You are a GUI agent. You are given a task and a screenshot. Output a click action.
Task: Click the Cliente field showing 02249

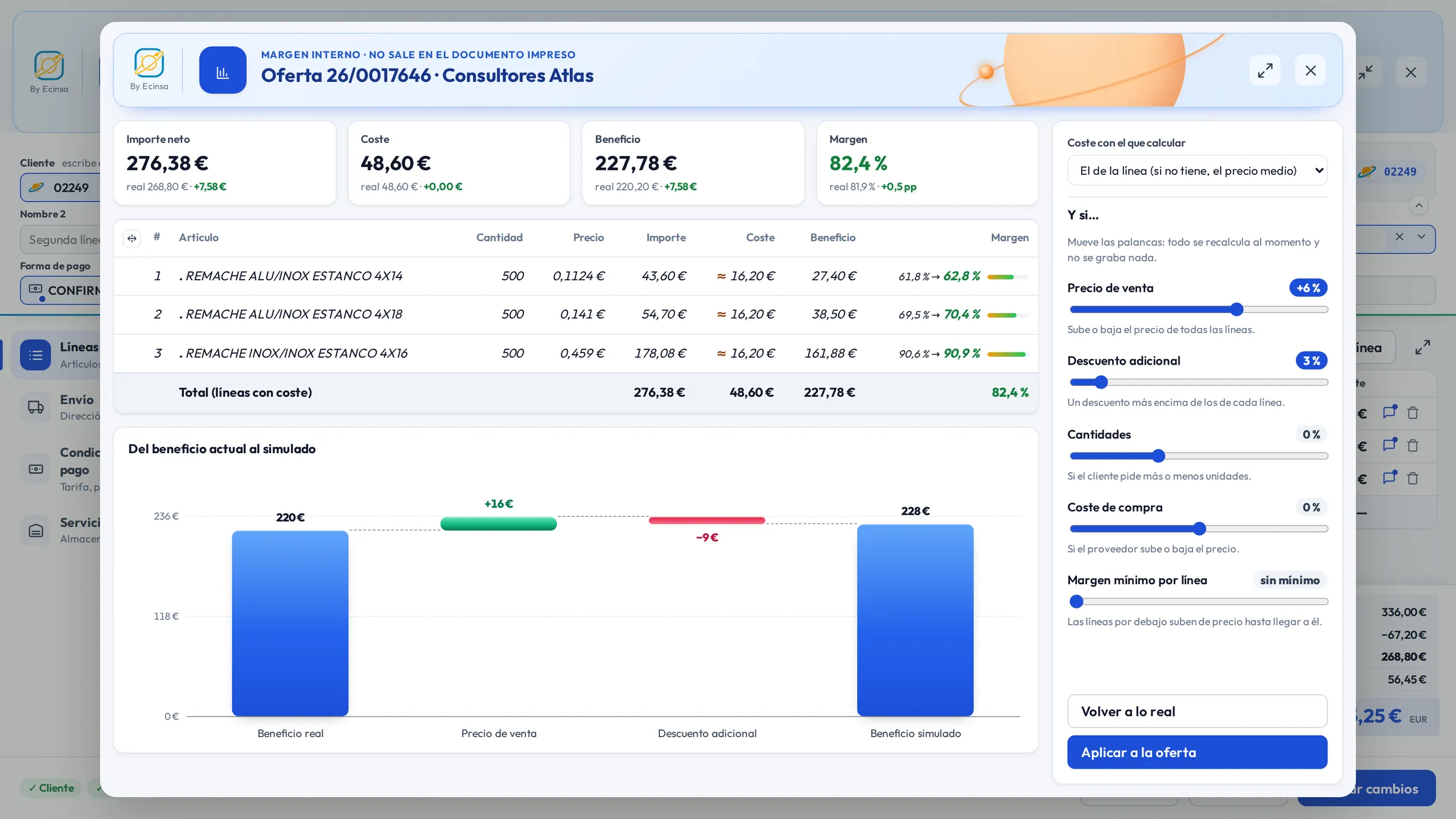tap(61, 187)
